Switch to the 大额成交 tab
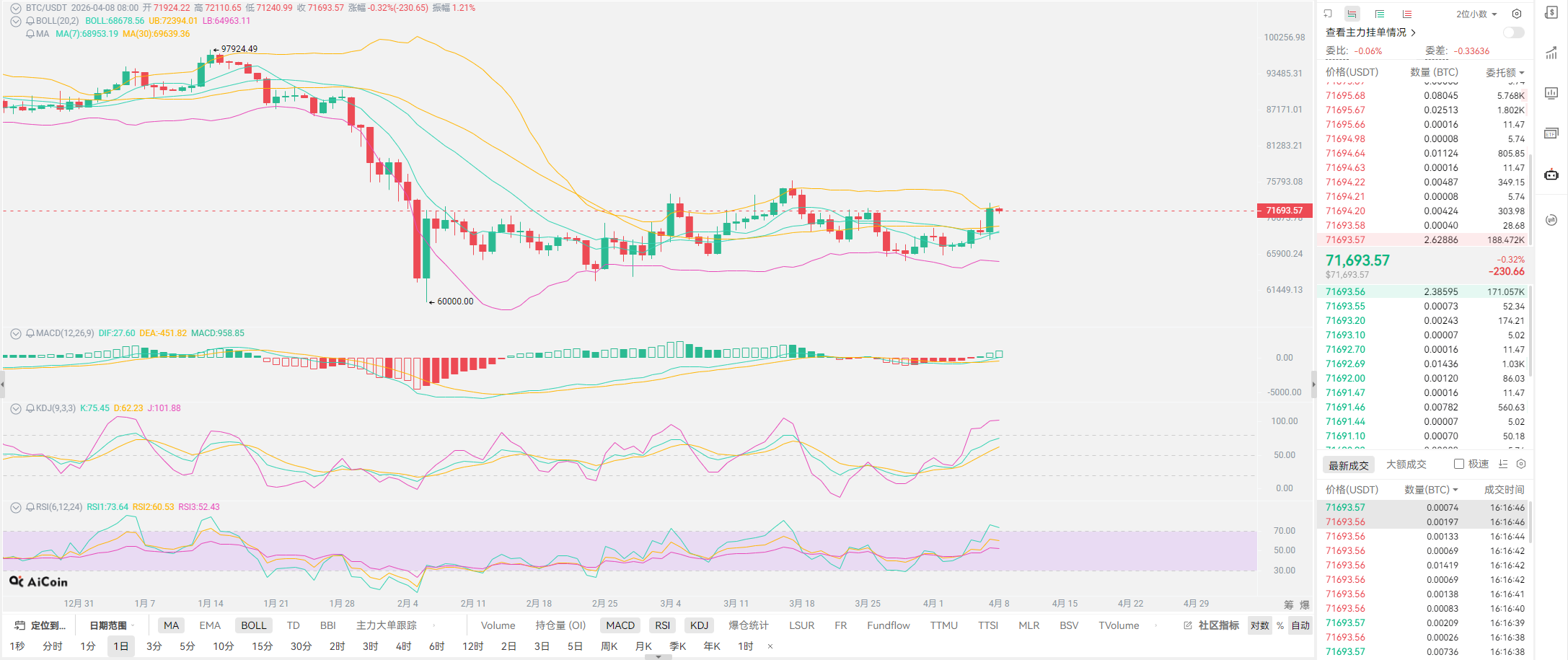 coord(1406,465)
